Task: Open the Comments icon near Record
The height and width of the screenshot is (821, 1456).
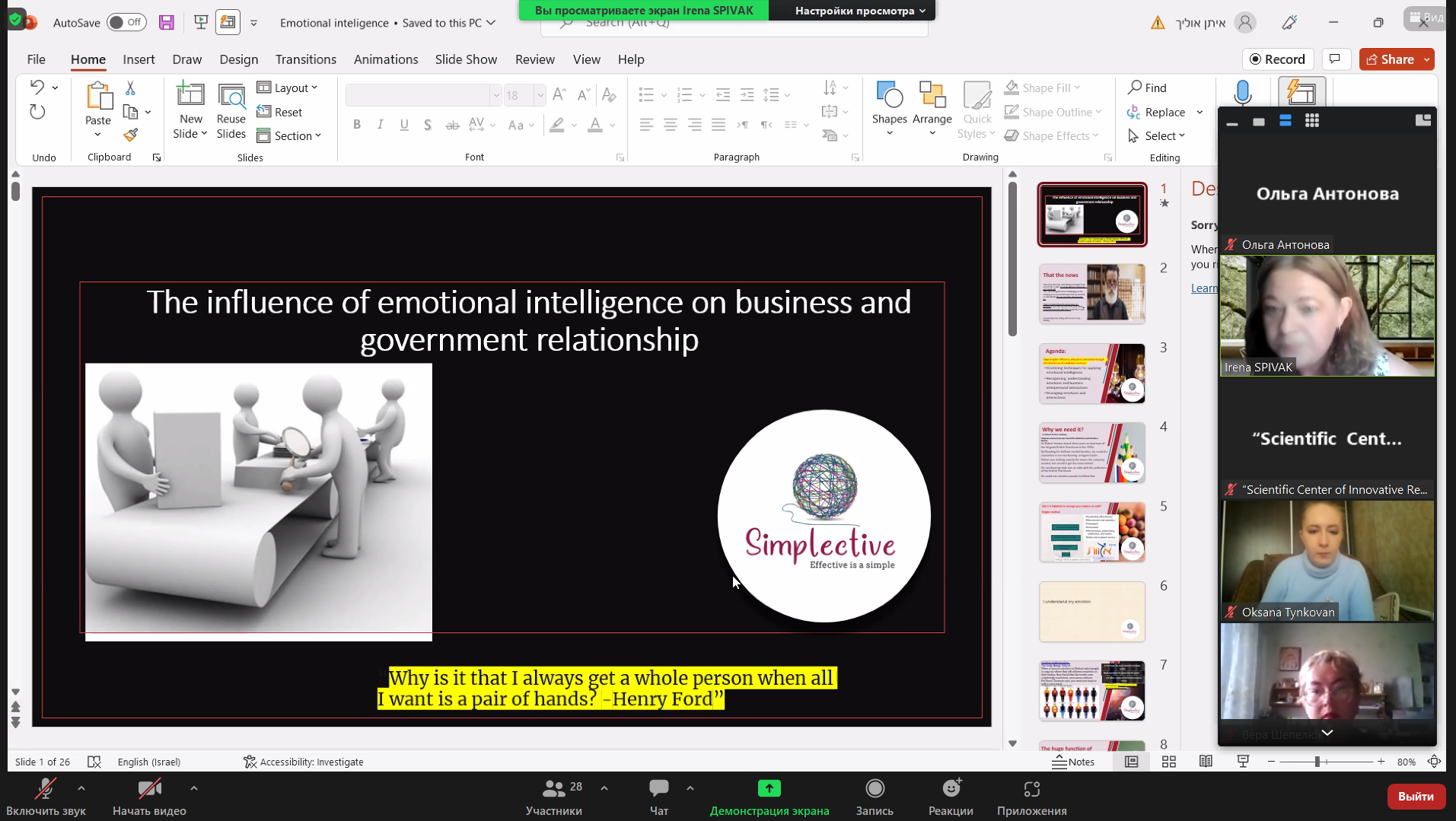Action: coord(1335,59)
